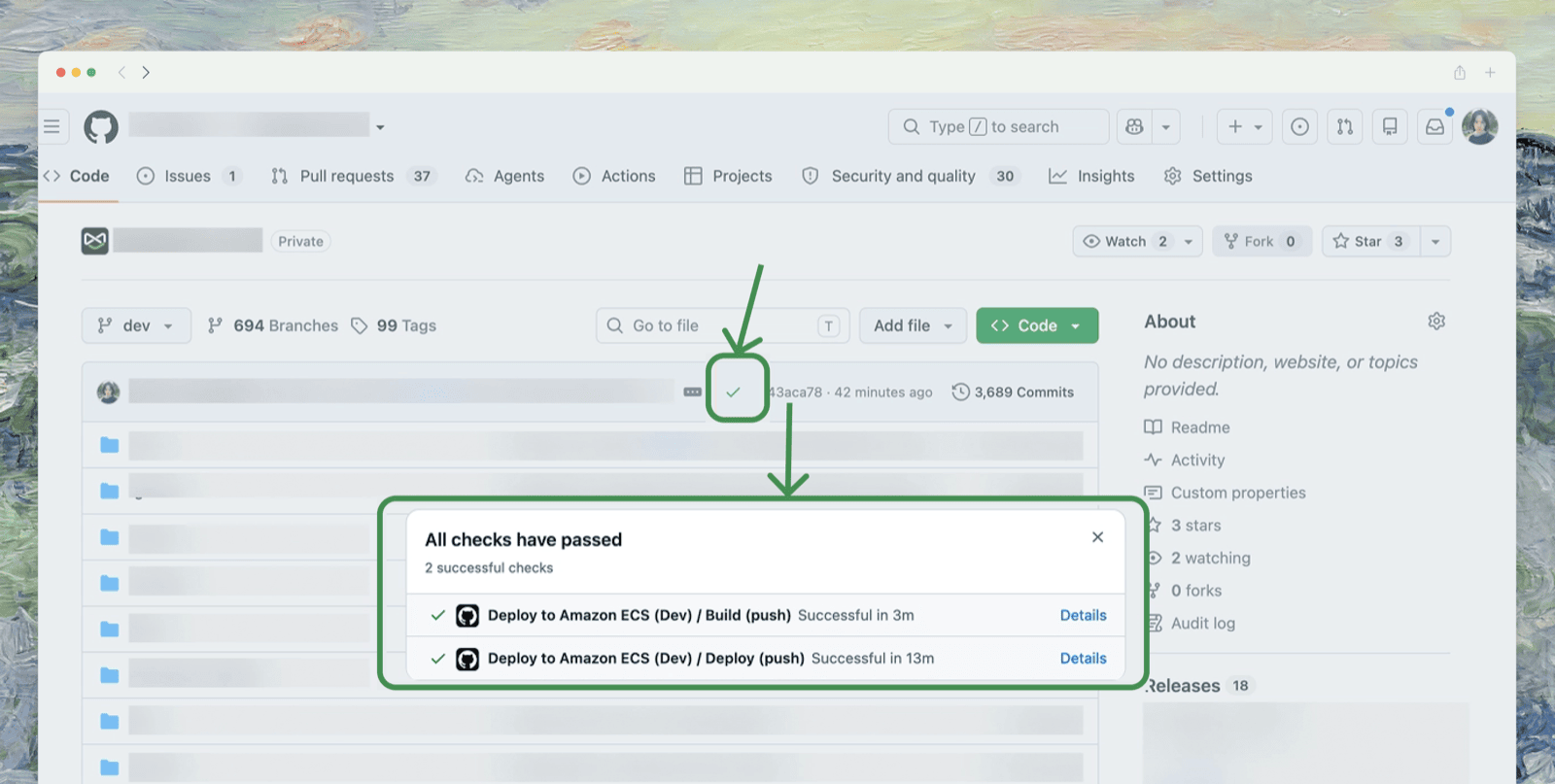Open the Projects tab

point(728,176)
